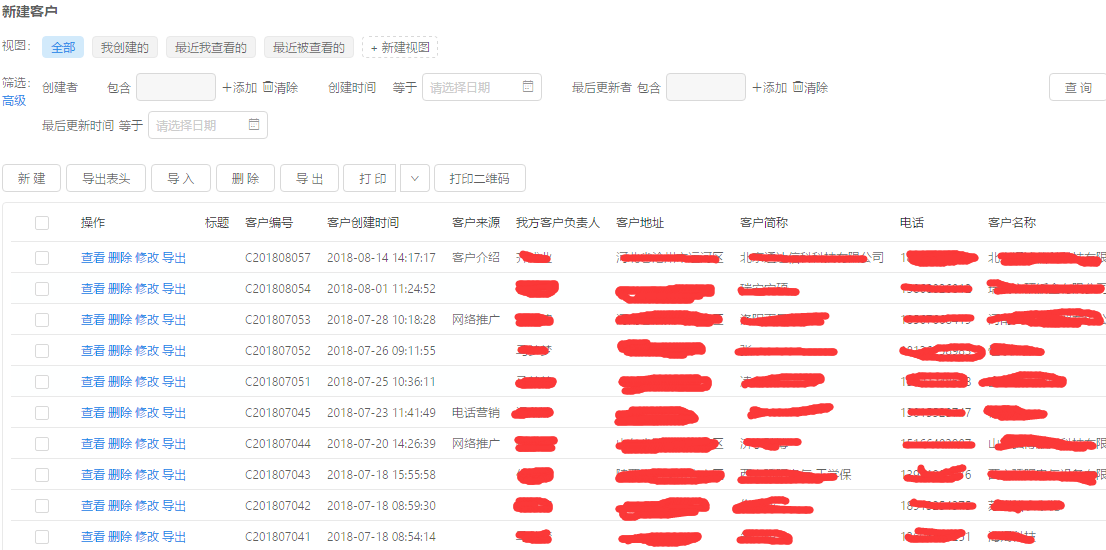Click 修改 in row C201807045
1106x550 pixels.
coord(147,412)
